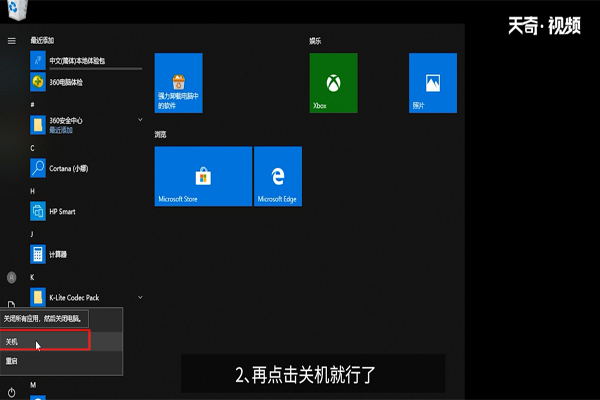Screen dimensions: 600x400
Task: Click the letter M group header
Action: tap(33, 385)
